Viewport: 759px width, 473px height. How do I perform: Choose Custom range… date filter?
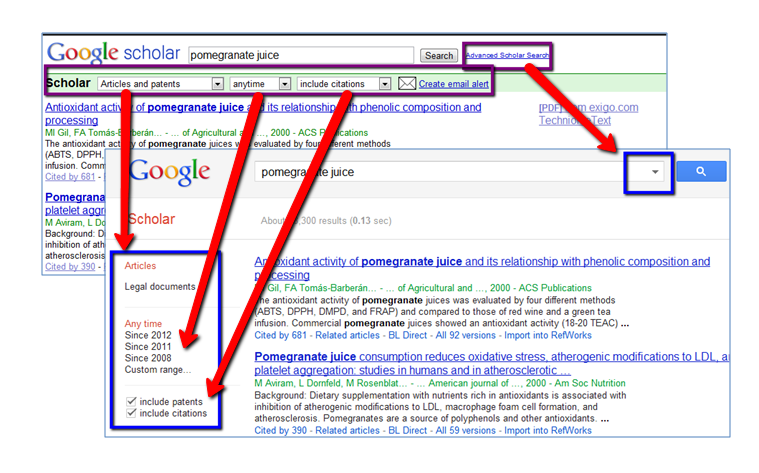coord(158,370)
